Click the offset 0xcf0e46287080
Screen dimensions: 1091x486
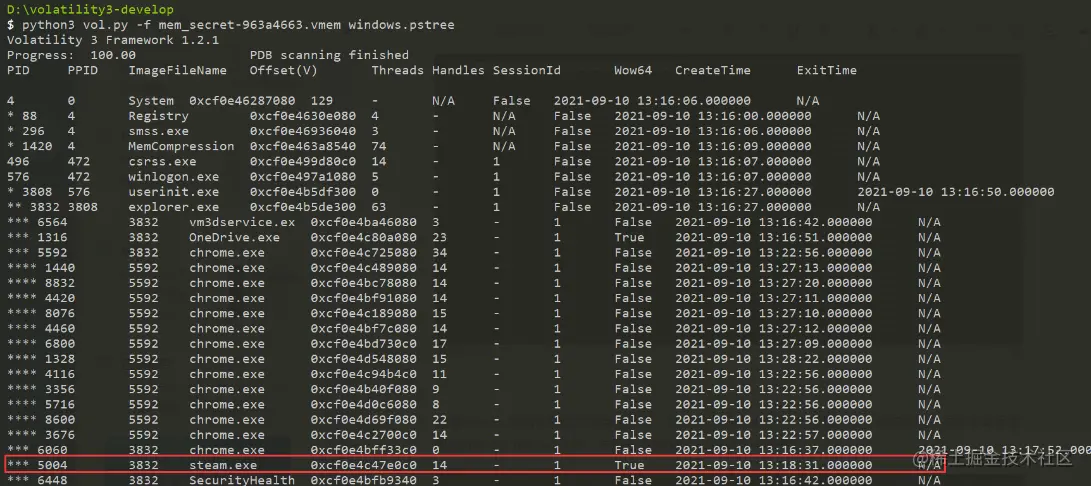click(x=242, y=101)
